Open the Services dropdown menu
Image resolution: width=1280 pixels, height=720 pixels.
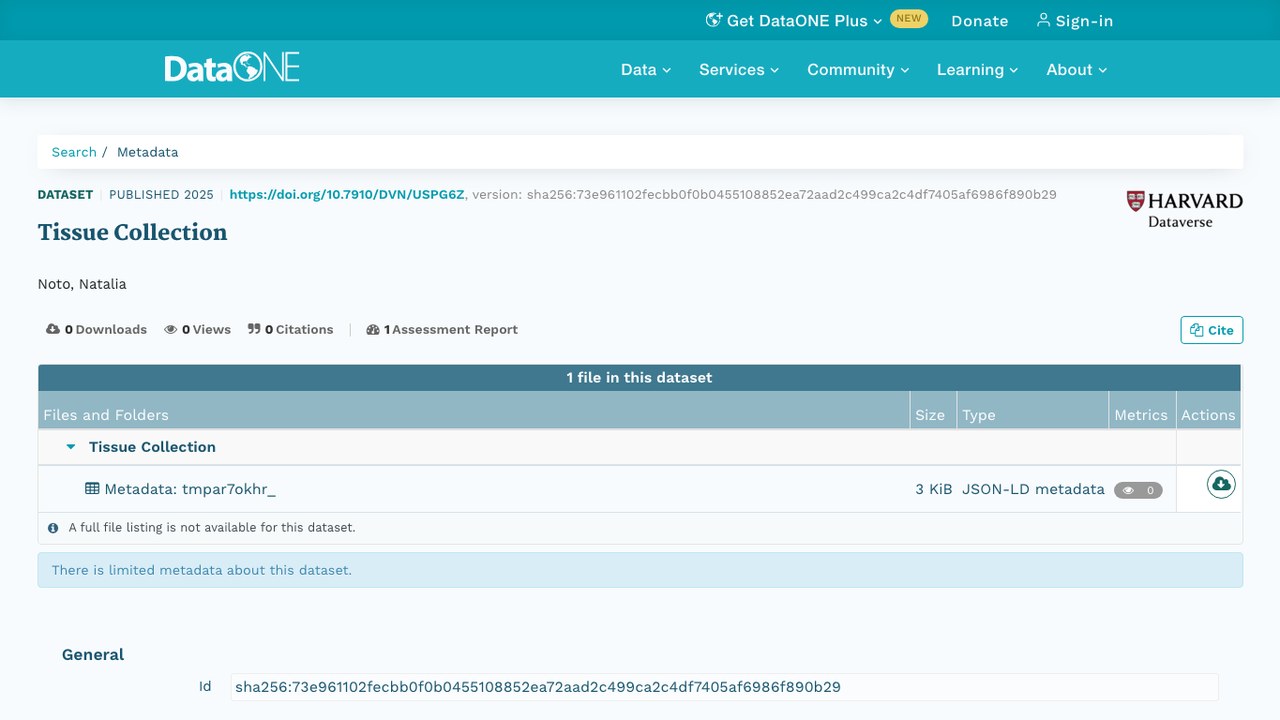coord(739,69)
